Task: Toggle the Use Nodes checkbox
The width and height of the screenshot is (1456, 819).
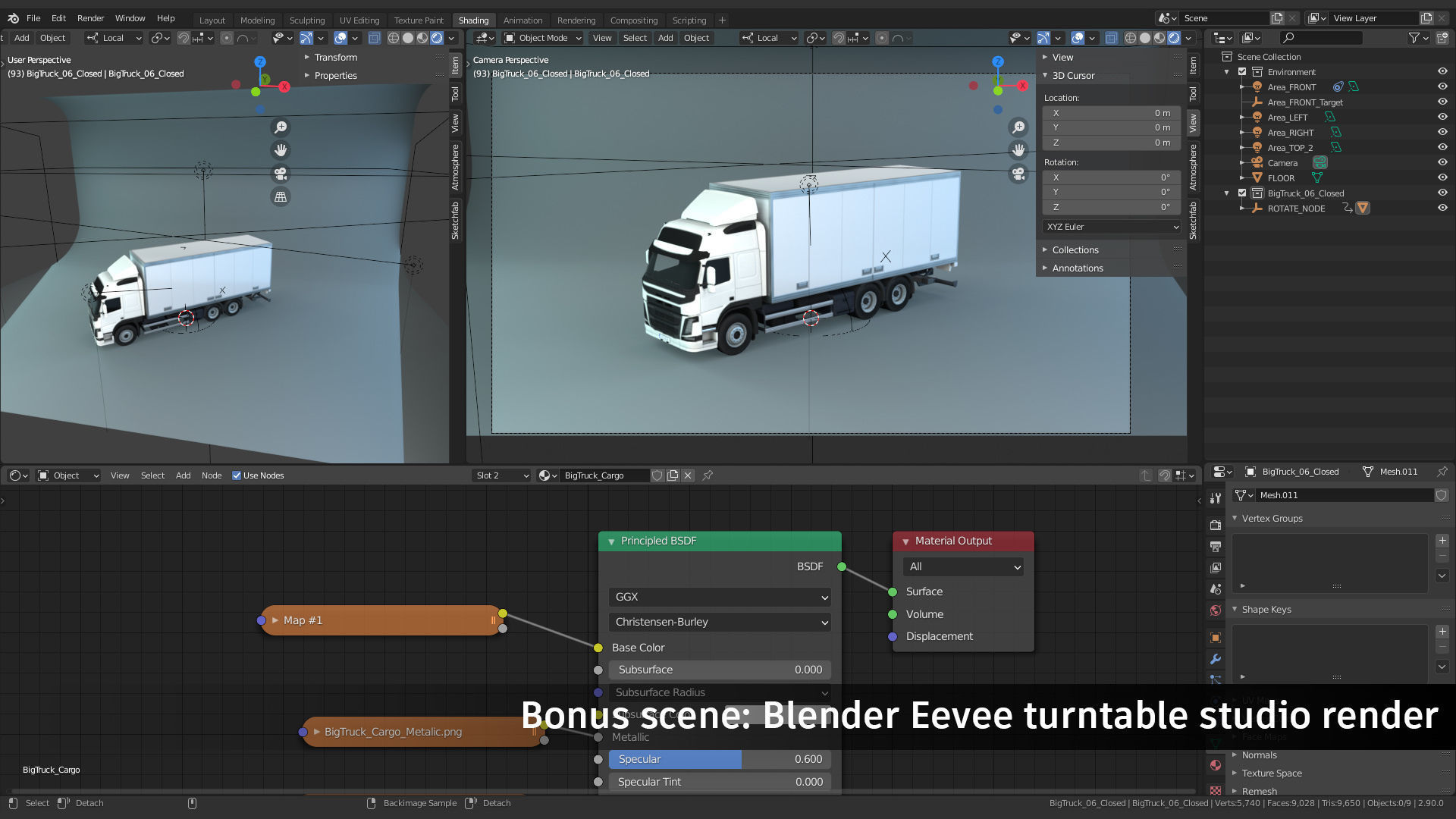Action: (x=237, y=475)
